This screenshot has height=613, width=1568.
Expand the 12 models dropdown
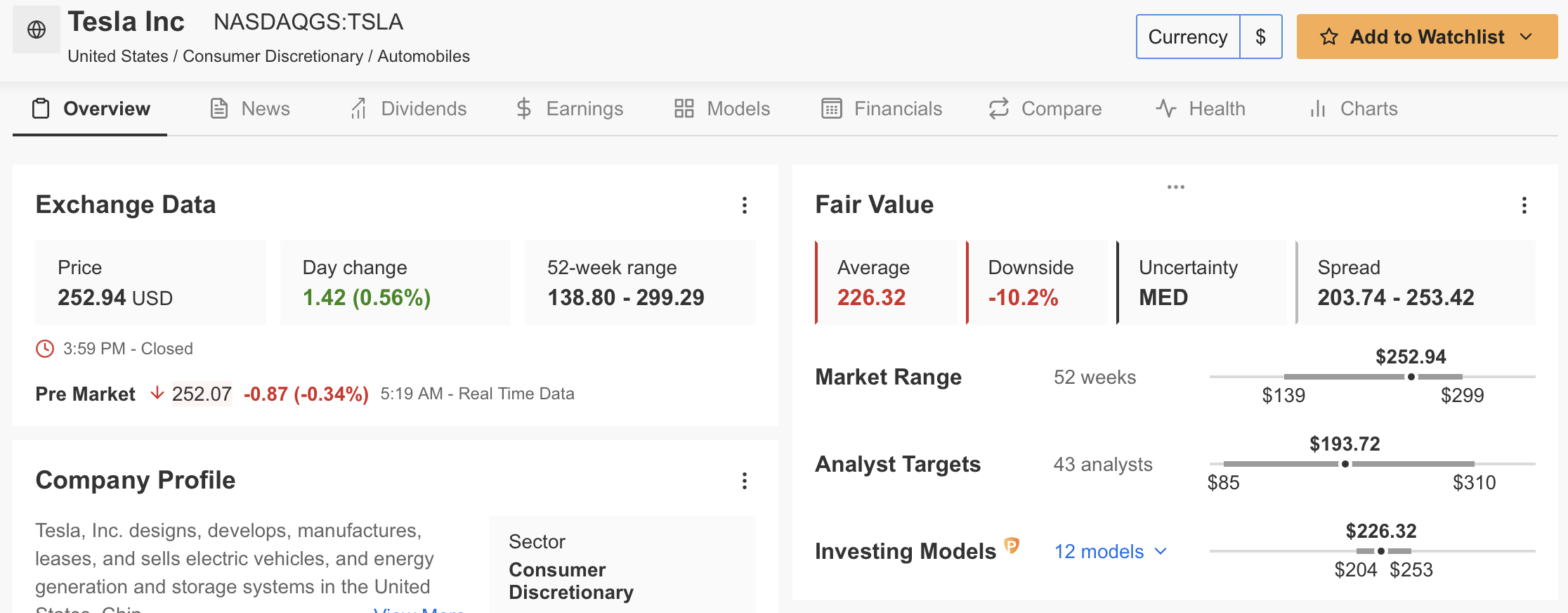1111,552
